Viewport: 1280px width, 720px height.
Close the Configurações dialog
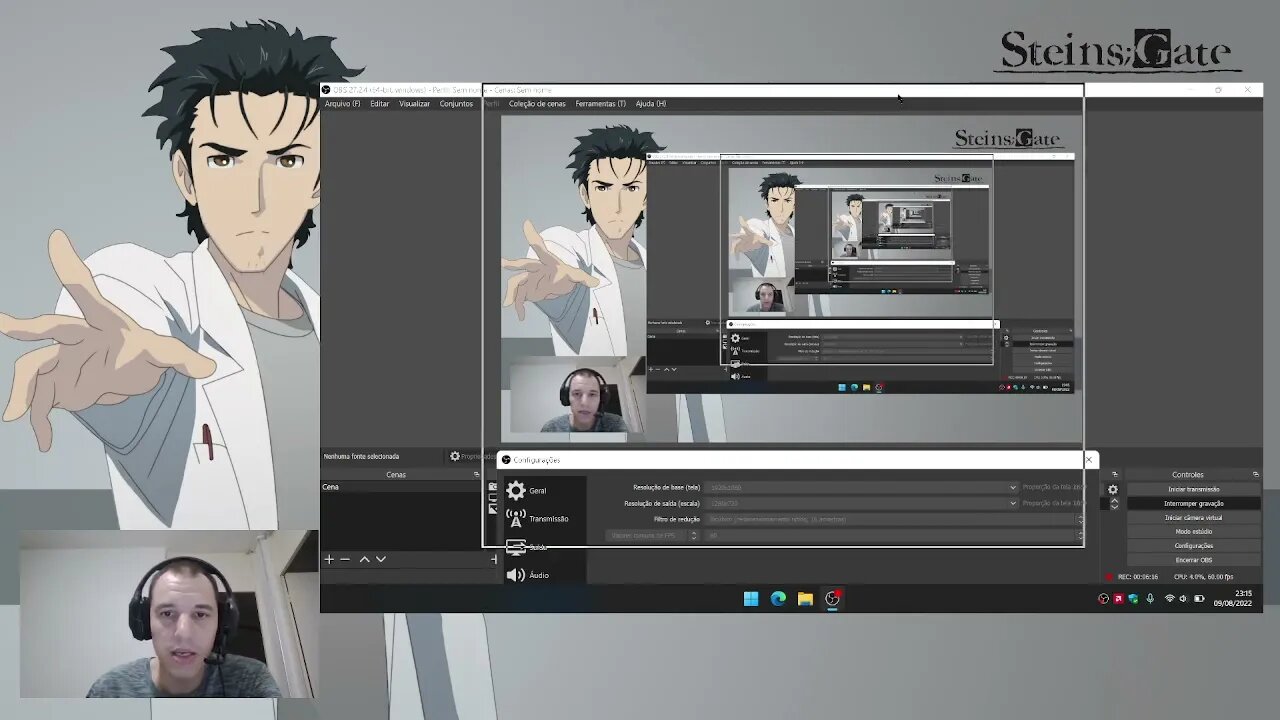click(x=1089, y=460)
